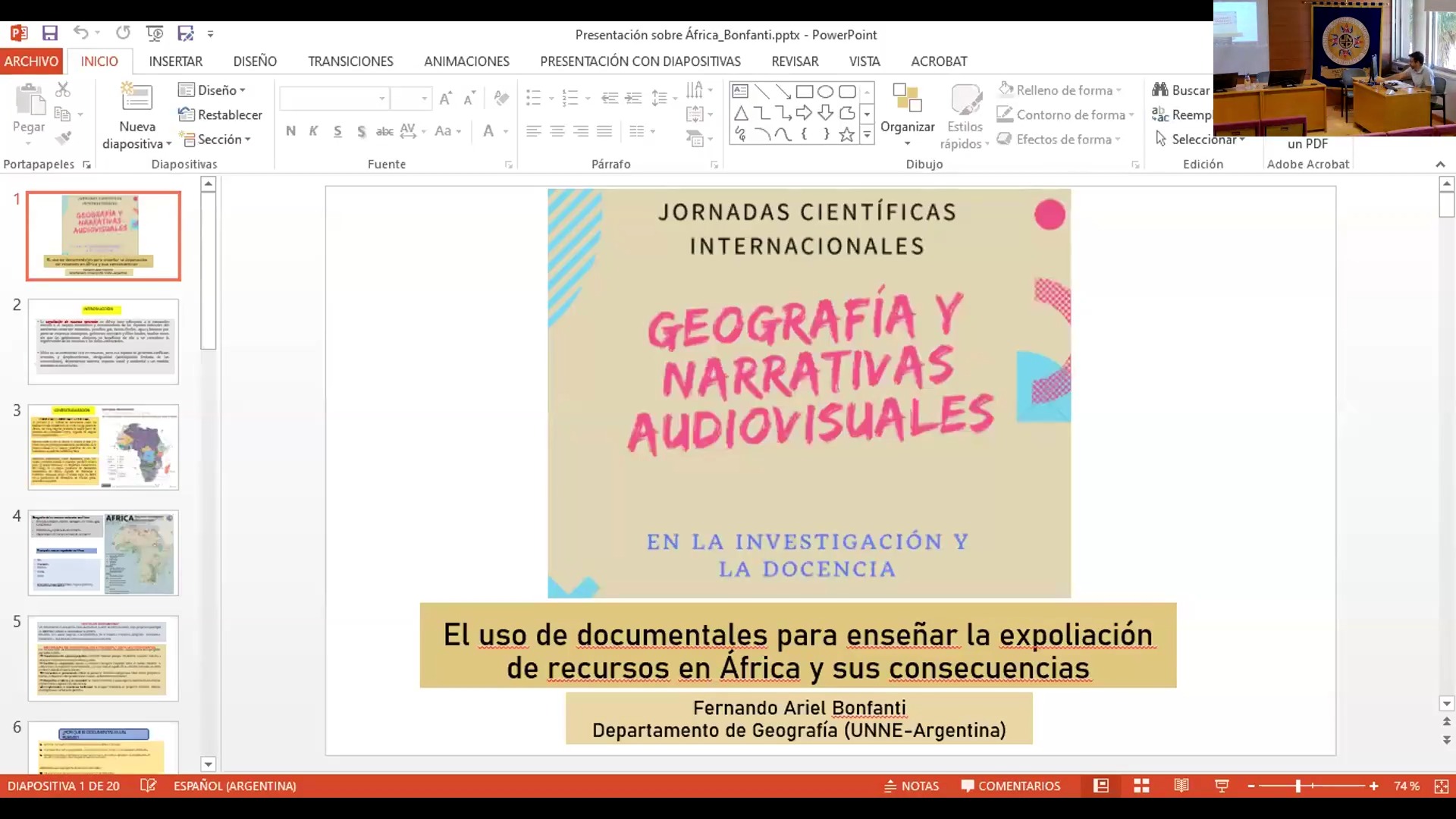Screen dimensions: 1456x819
Task: Switch to slide sorter view icon
Action: pos(1141,786)
